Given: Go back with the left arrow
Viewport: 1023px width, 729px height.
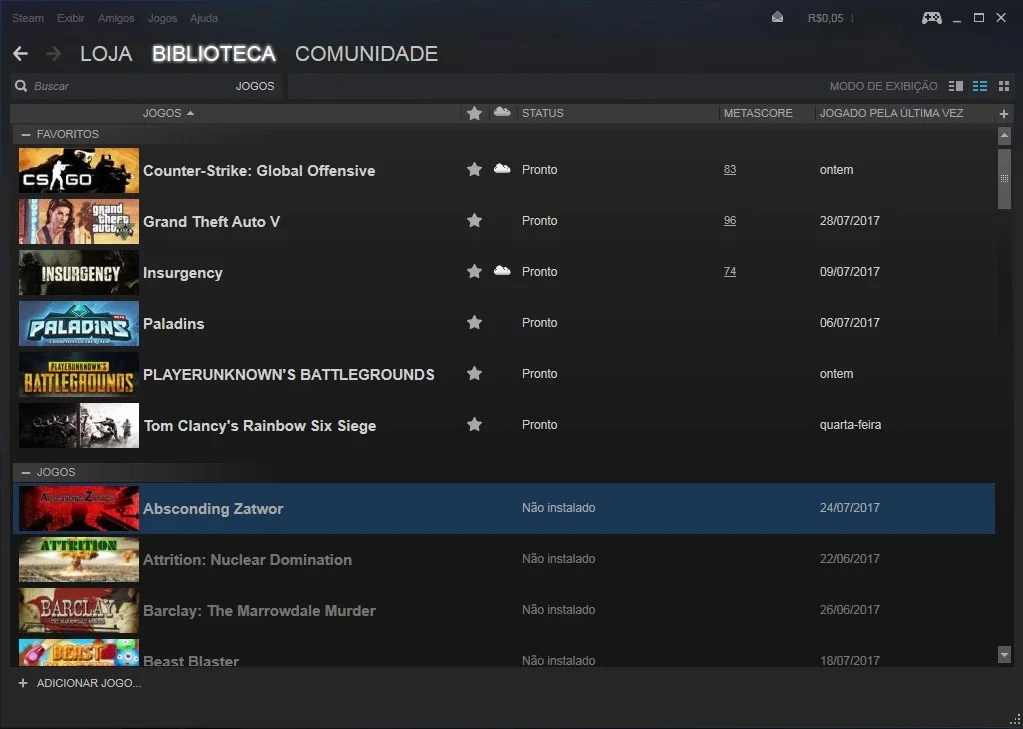Looking at the screenshot, I should [x=20, y=54].
